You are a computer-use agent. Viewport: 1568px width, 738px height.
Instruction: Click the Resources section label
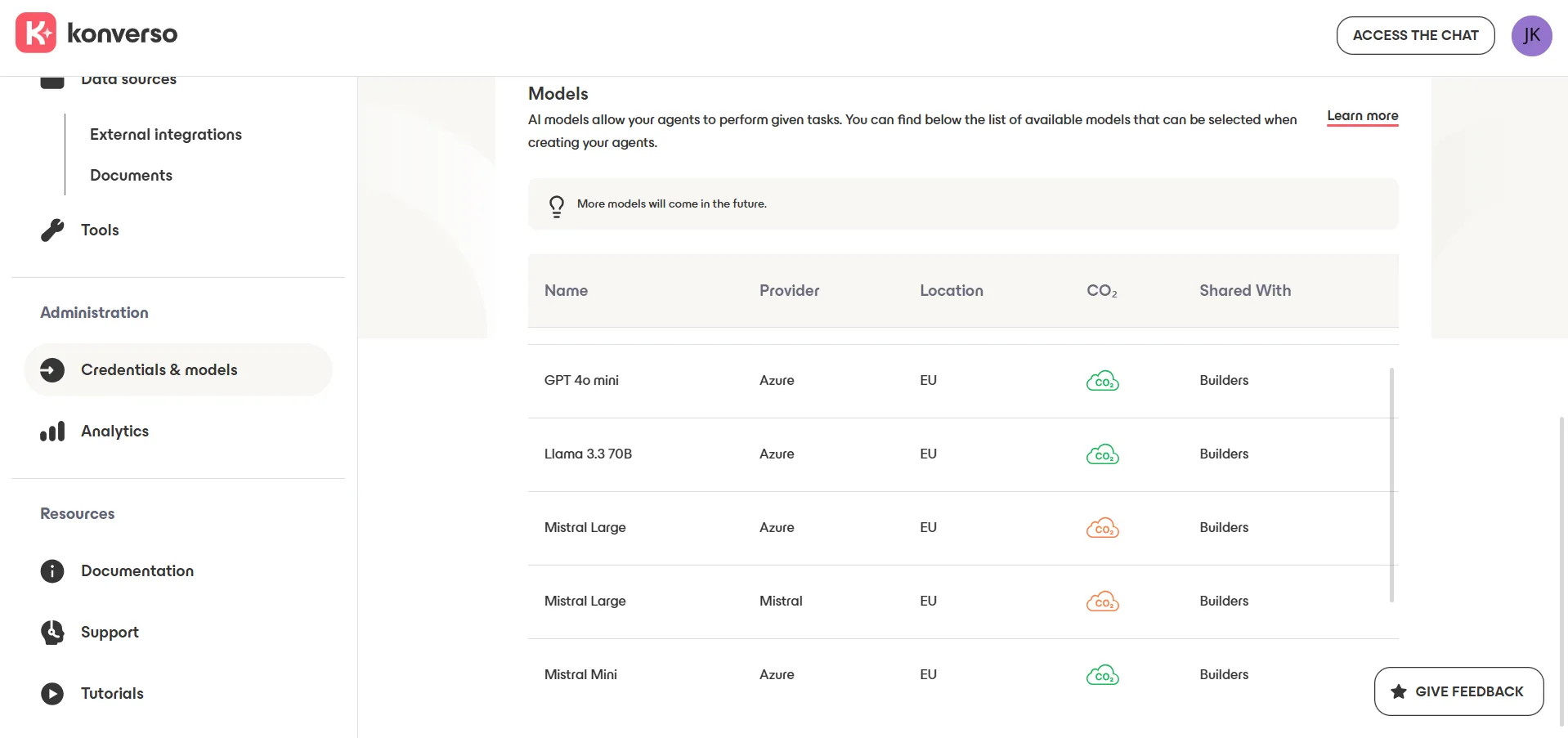(78, 514)
